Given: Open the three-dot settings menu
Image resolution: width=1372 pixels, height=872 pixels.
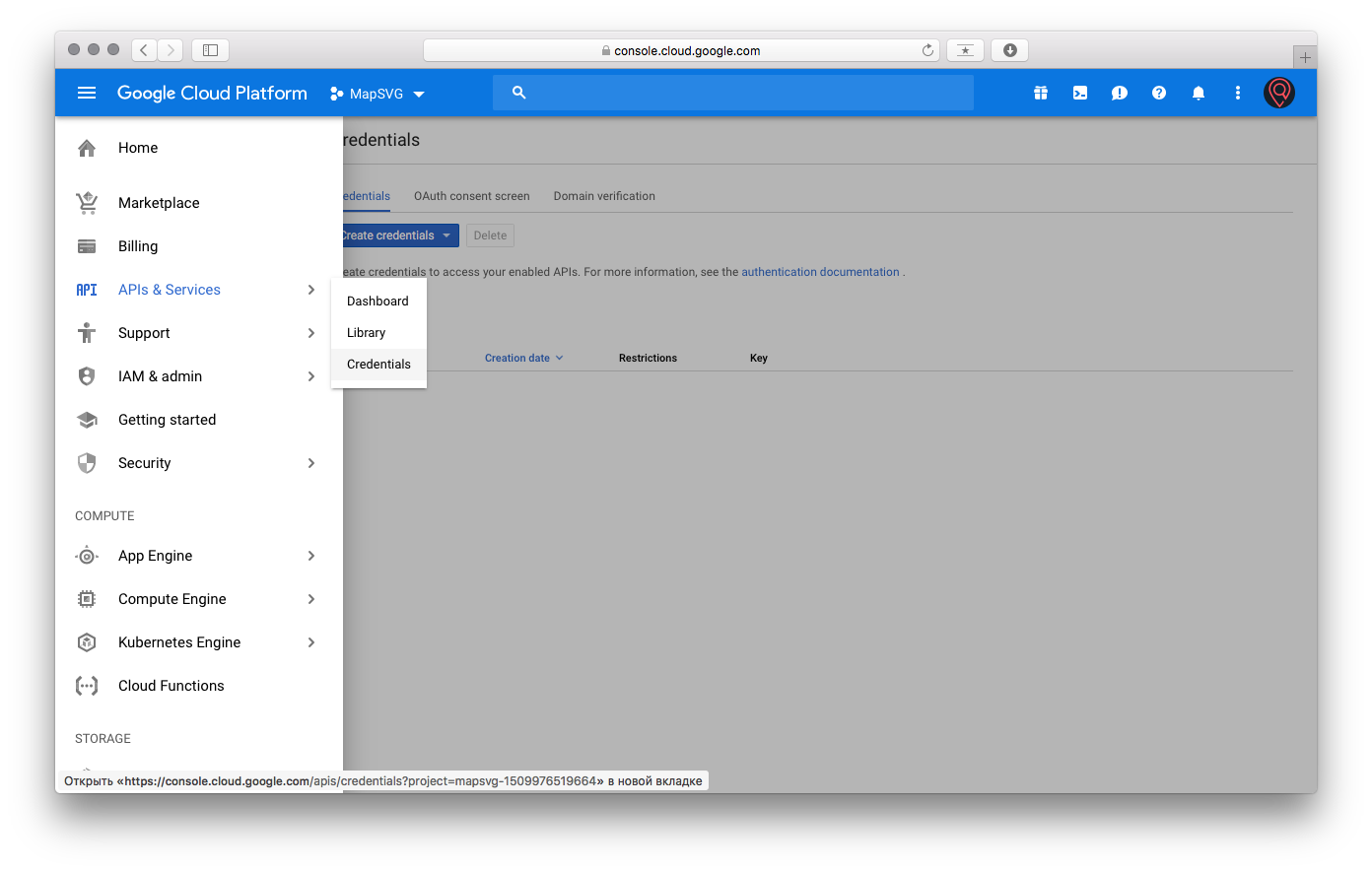Looking at the screenshot, I should (1238, 93).
